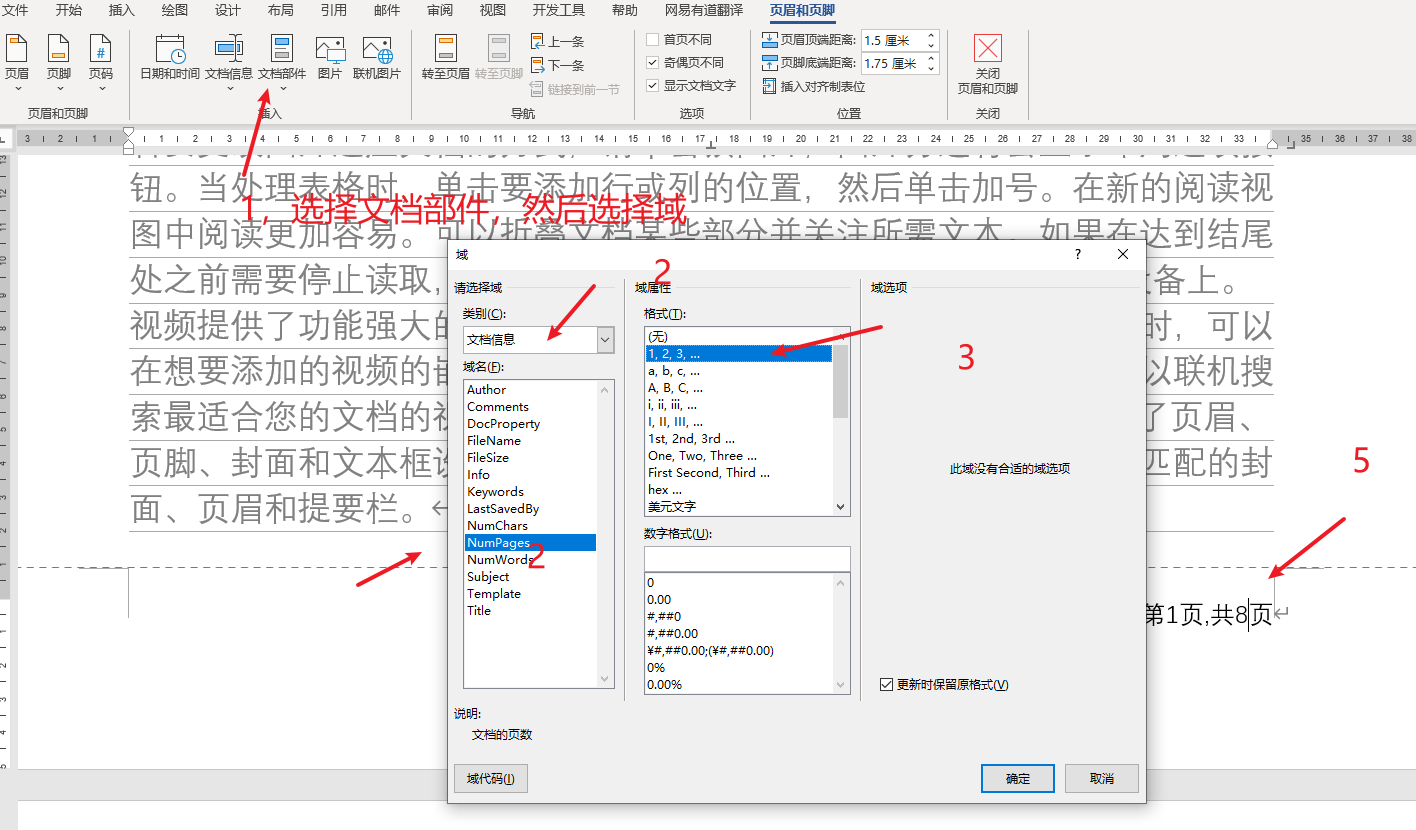
Task: Switch to the 布局 tab
Action: coord(281,10)
